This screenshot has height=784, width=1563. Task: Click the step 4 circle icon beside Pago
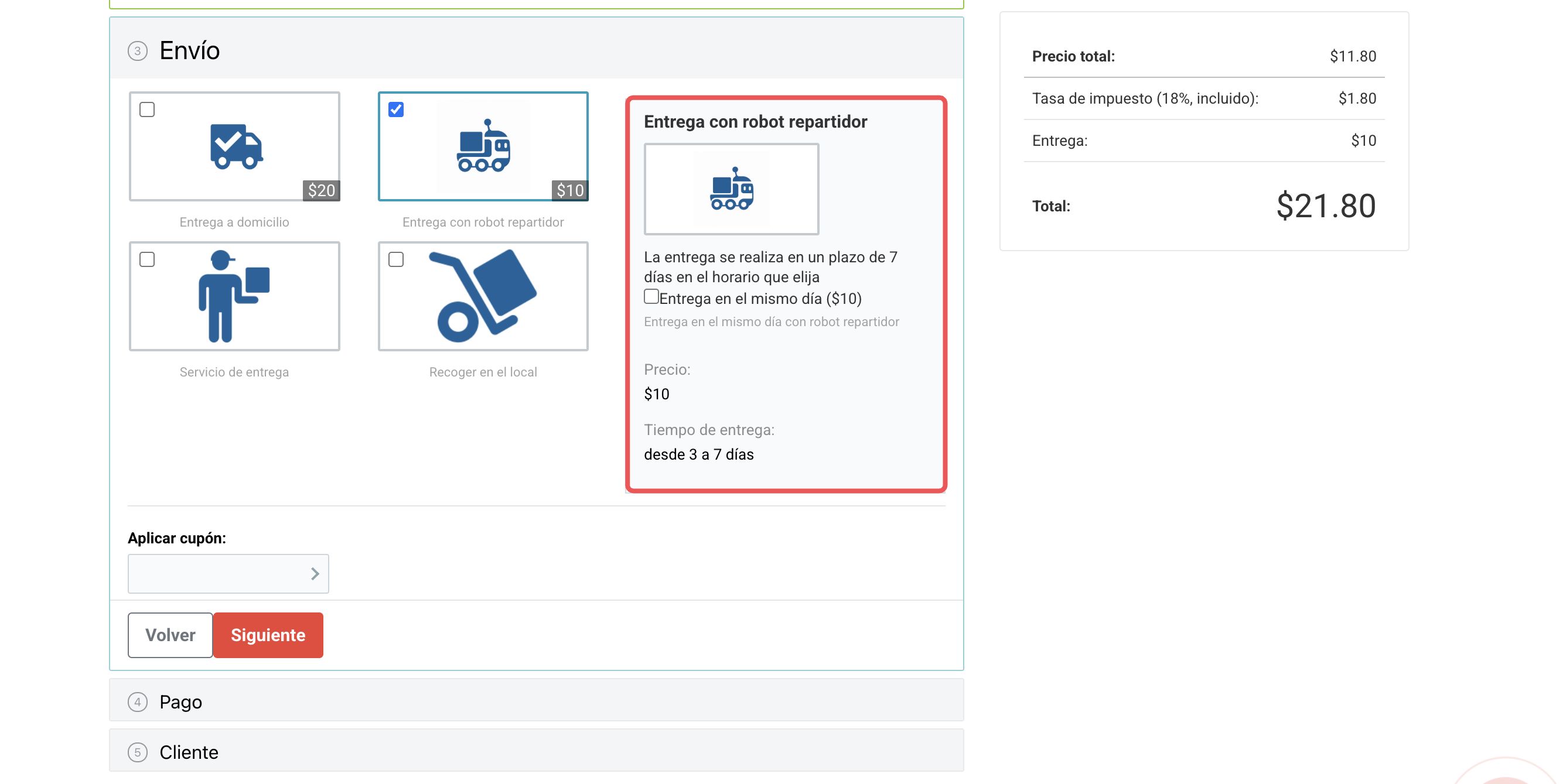point(138,702)
